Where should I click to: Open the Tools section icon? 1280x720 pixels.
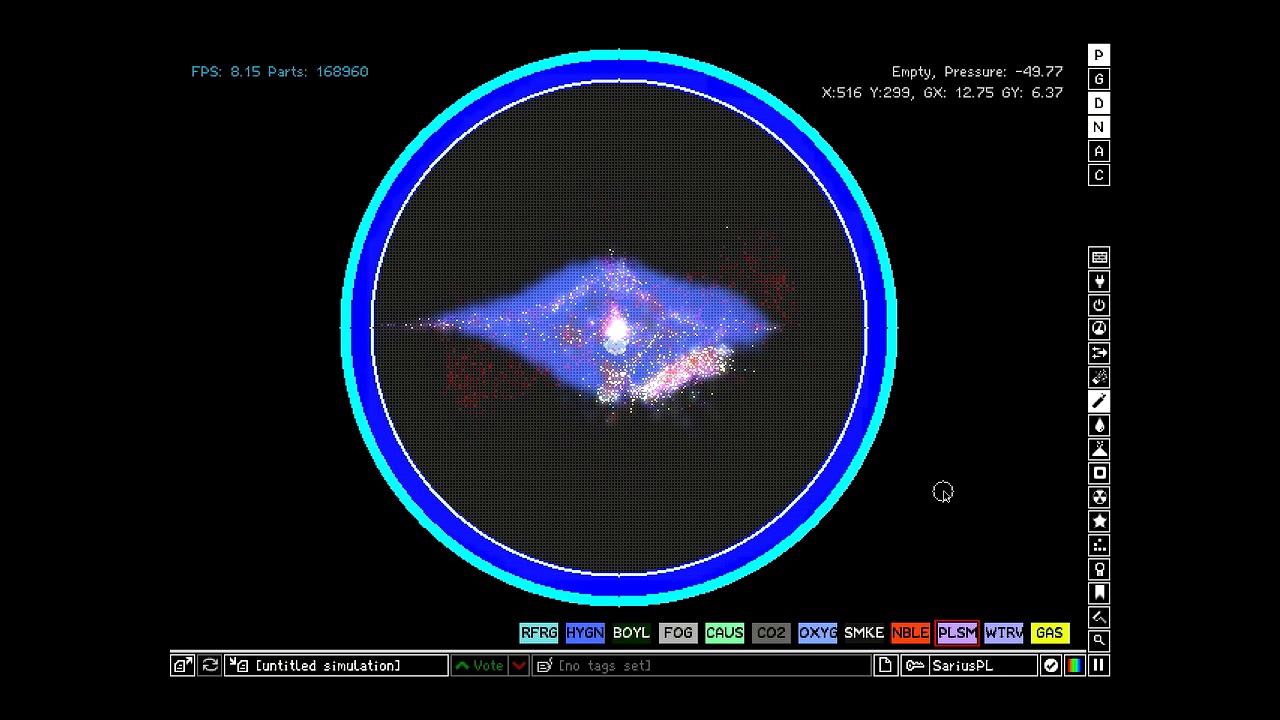pyautogui.click(x=1099, y=570)
